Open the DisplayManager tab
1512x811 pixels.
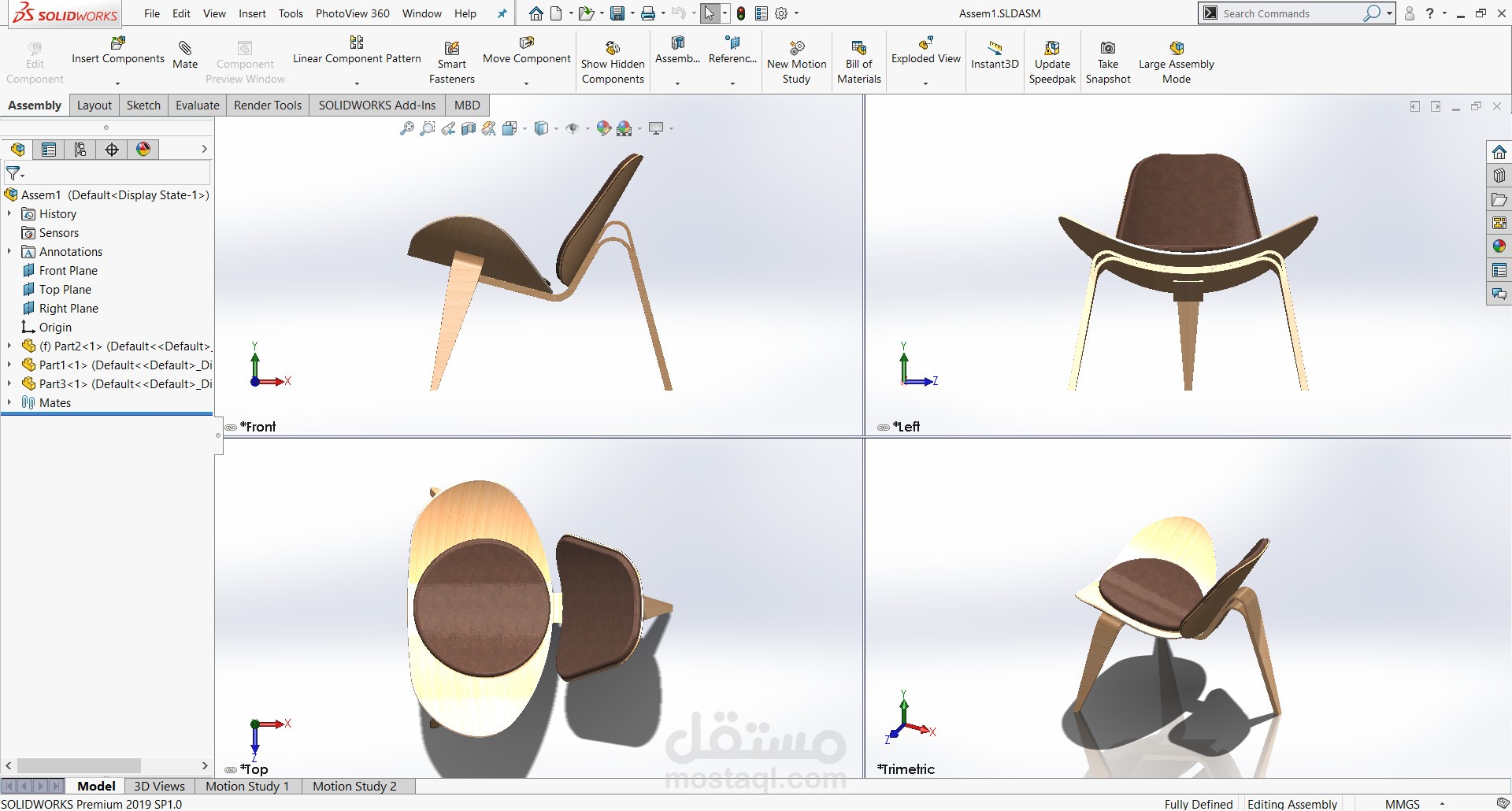click(x=143, y=150)
